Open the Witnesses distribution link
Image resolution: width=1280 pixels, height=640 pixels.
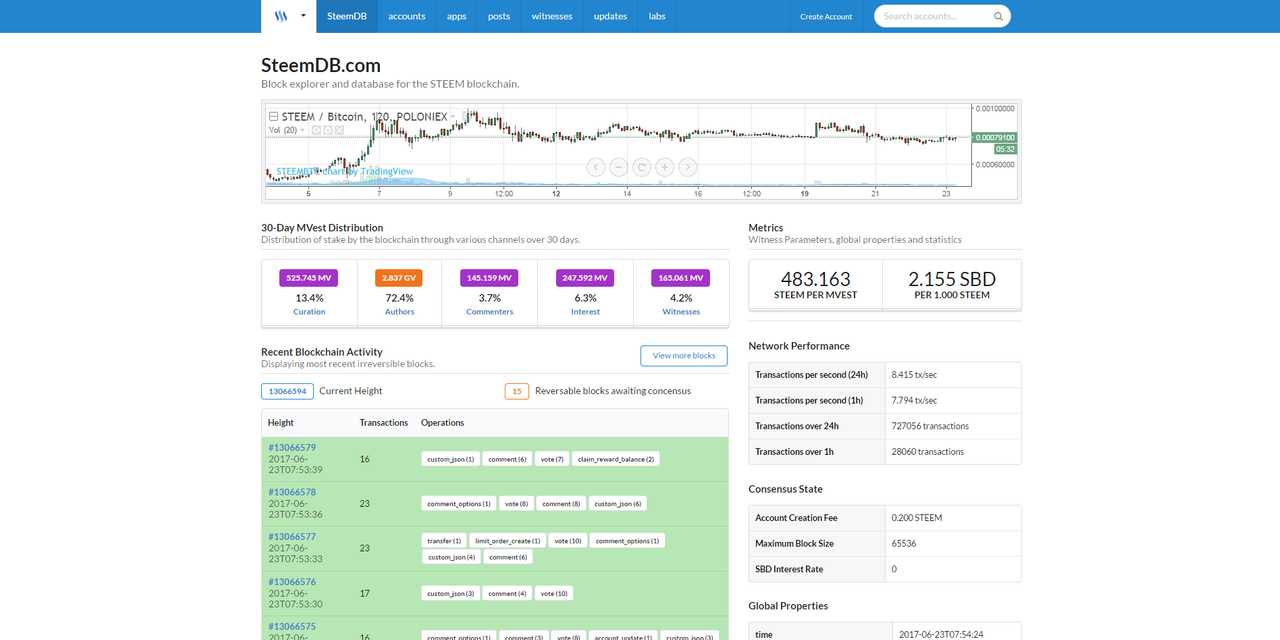coord(681,312)
